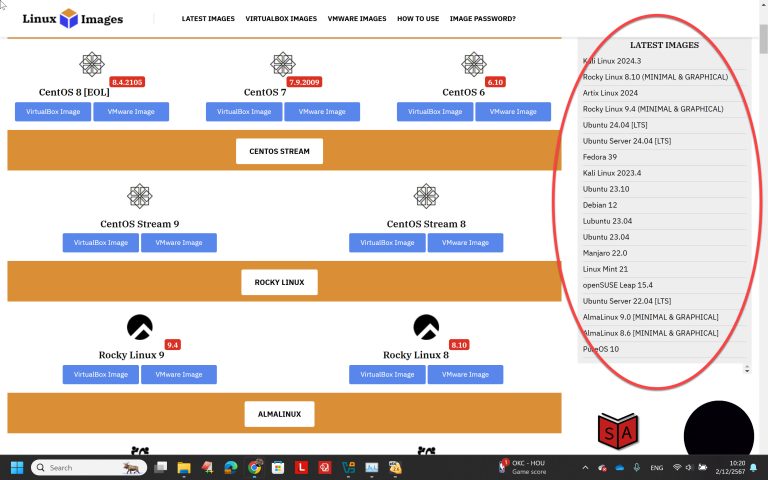Click the Rocky Linux 9.4 version badge

point(172,345)
